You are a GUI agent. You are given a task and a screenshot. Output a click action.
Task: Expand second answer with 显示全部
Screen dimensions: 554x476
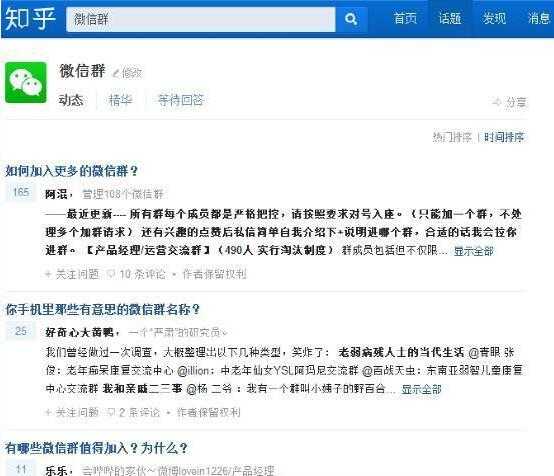pyautogui.click(x=421, y=389)
